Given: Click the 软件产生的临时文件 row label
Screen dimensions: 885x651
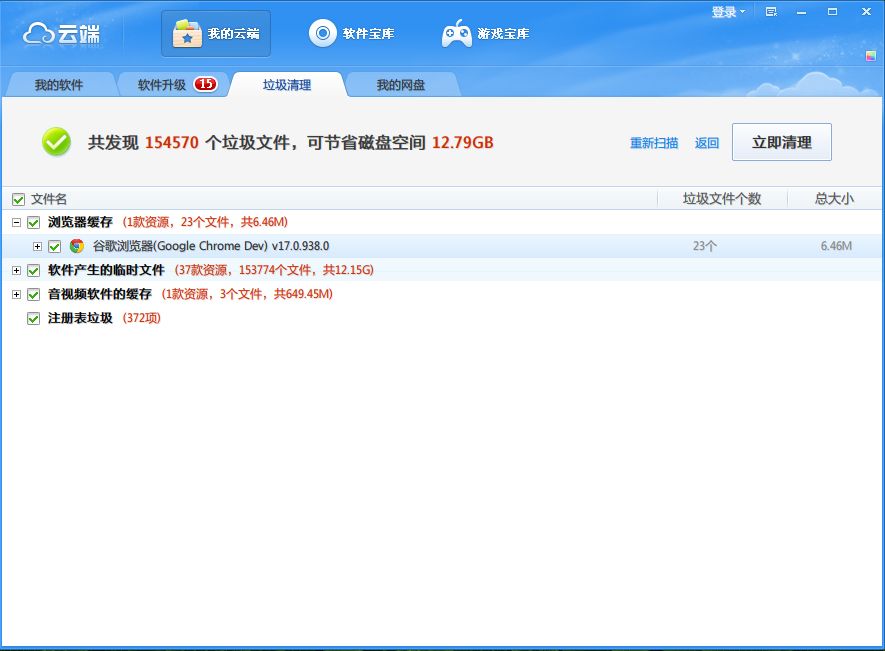Looking at the screenshot, I should point(106,270).
